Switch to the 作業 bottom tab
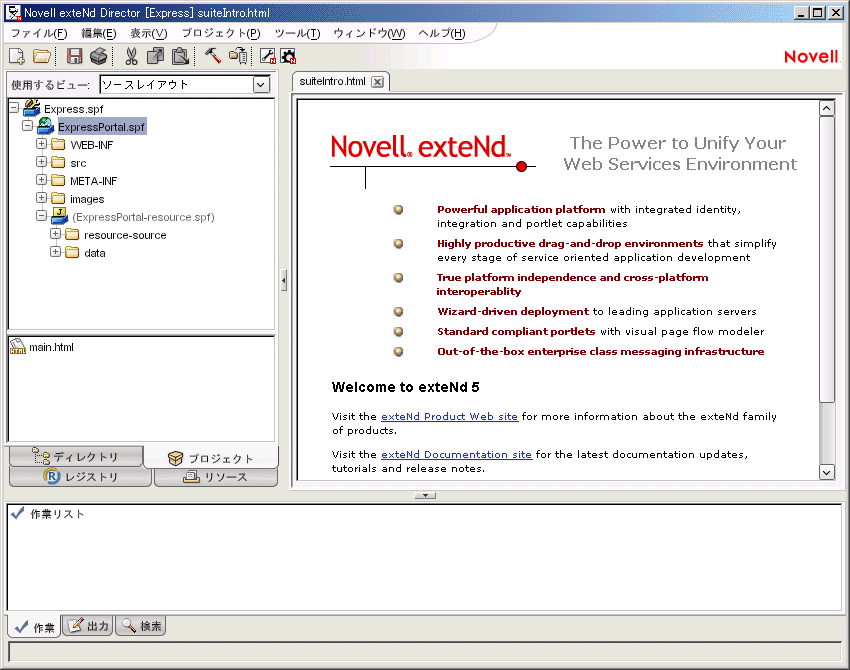850x670 pixels. pyautogui.click(x=34, y=627)
